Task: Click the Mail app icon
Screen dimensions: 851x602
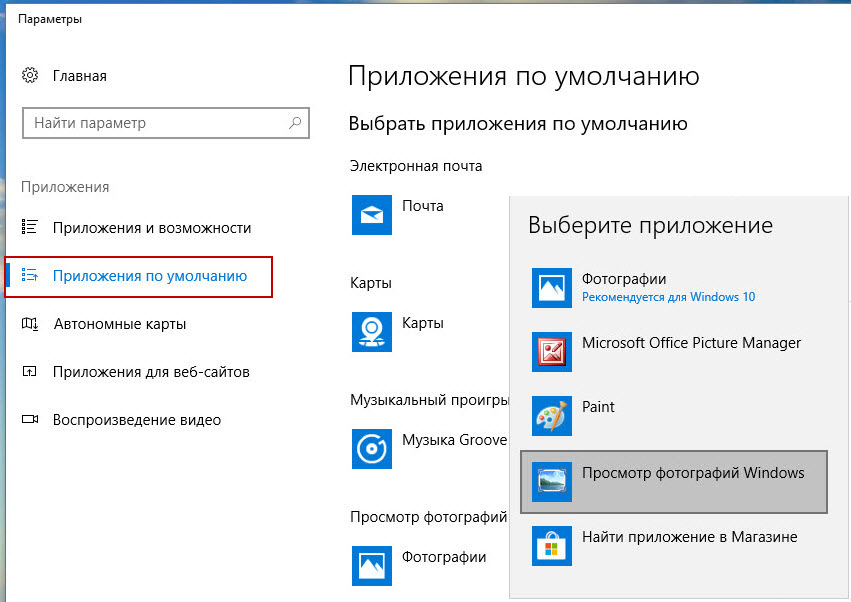Action: (x=372, y=214)
